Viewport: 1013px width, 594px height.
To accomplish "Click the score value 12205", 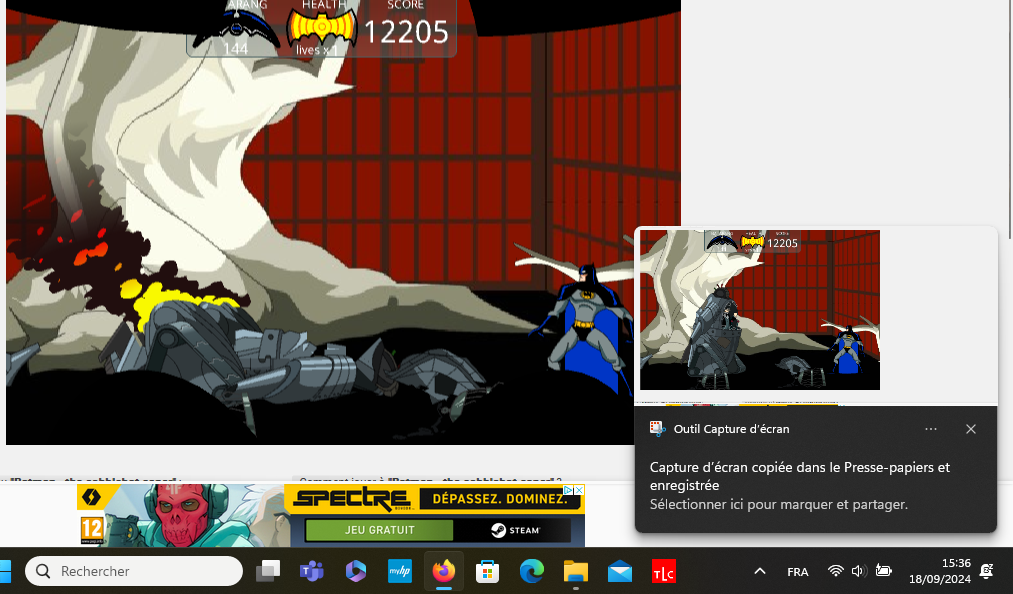I will [406, 32].
